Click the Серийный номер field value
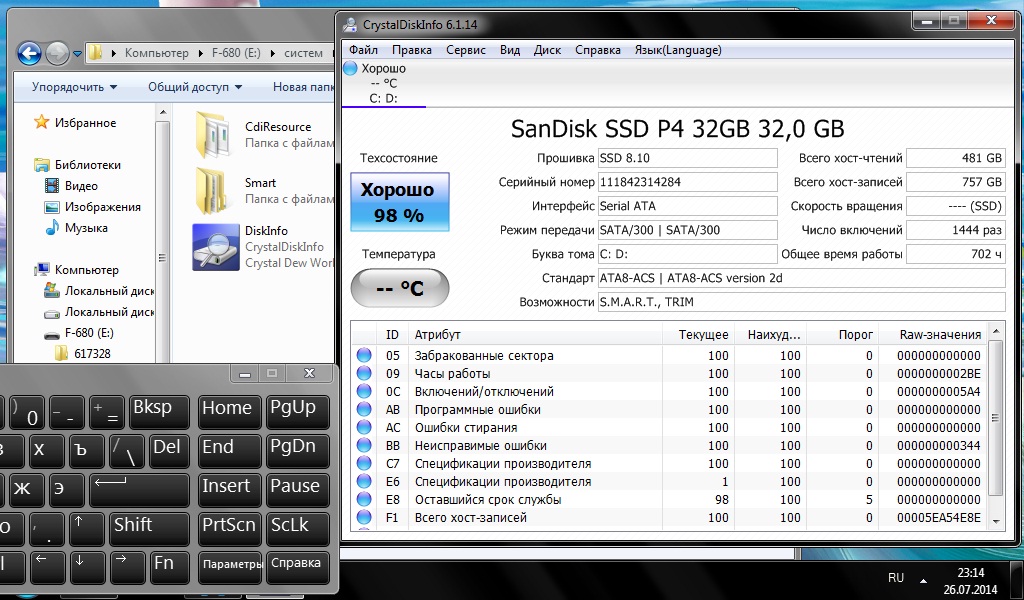 pos(686,182)
